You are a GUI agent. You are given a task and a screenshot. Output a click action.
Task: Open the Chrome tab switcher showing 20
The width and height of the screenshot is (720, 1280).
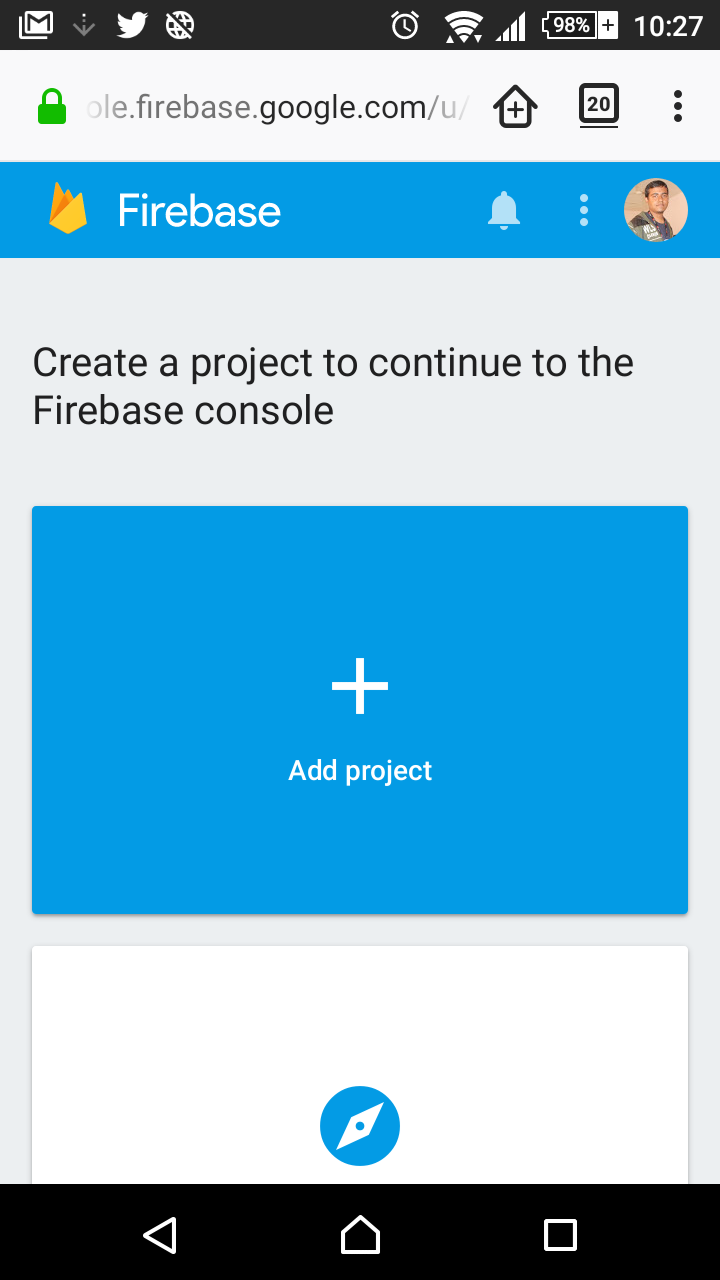[x=598, y=105]
